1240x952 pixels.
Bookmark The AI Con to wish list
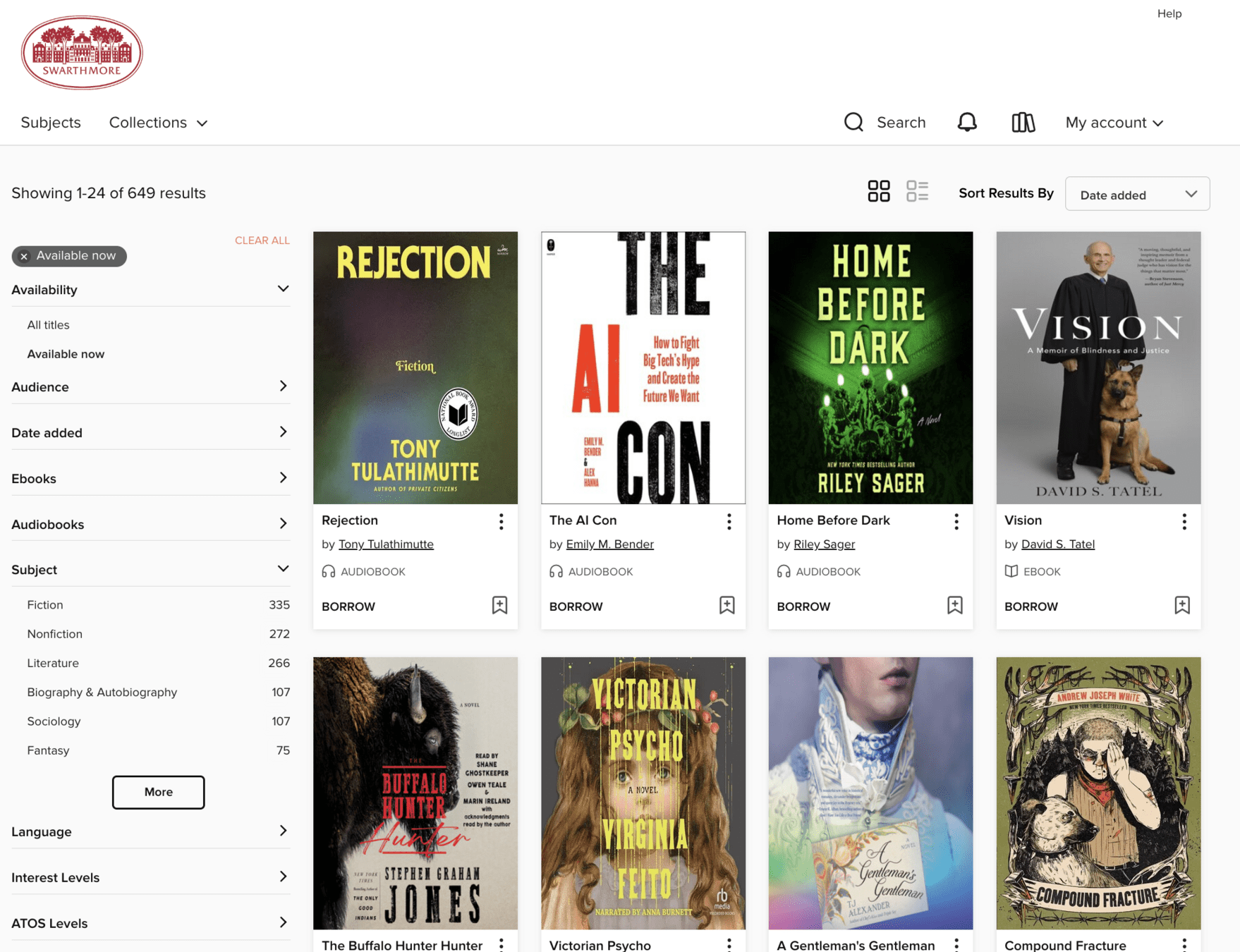727,605
